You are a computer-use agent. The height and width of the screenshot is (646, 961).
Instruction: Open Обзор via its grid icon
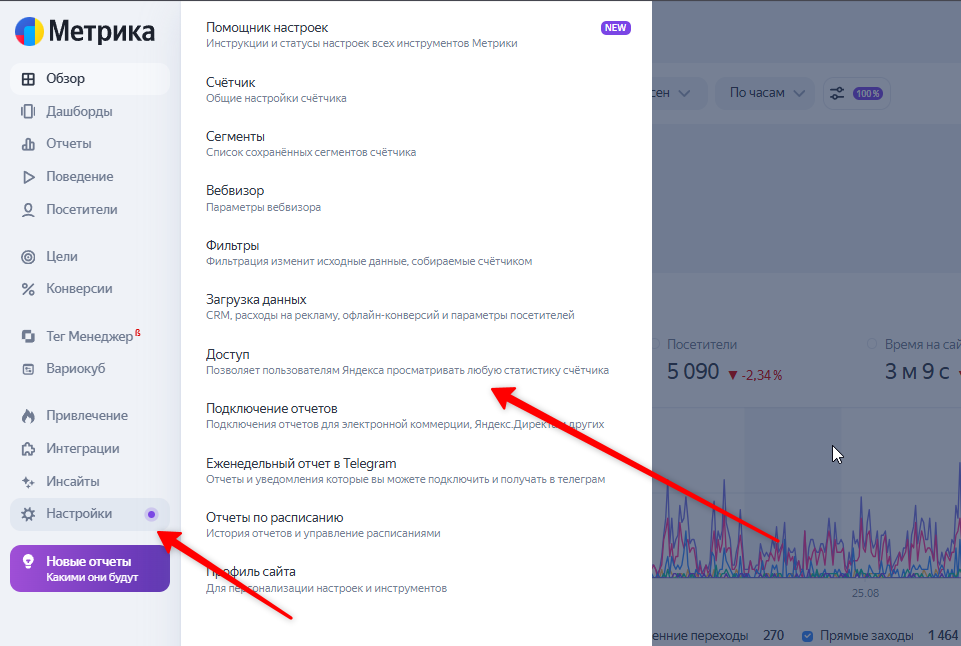pyautogui.click(x=28, y=79)
